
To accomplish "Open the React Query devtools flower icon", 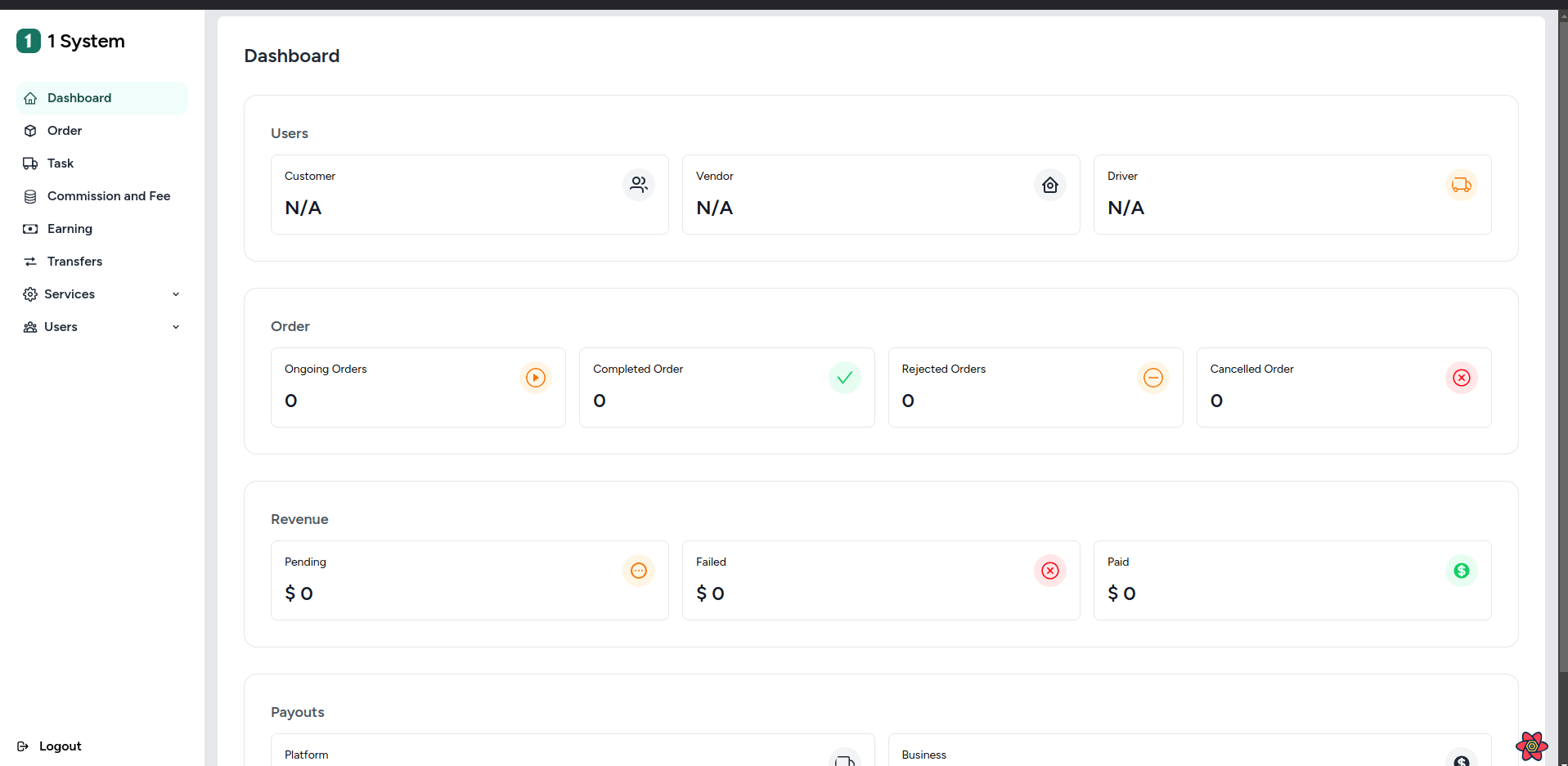I will tap(1531, 746).
